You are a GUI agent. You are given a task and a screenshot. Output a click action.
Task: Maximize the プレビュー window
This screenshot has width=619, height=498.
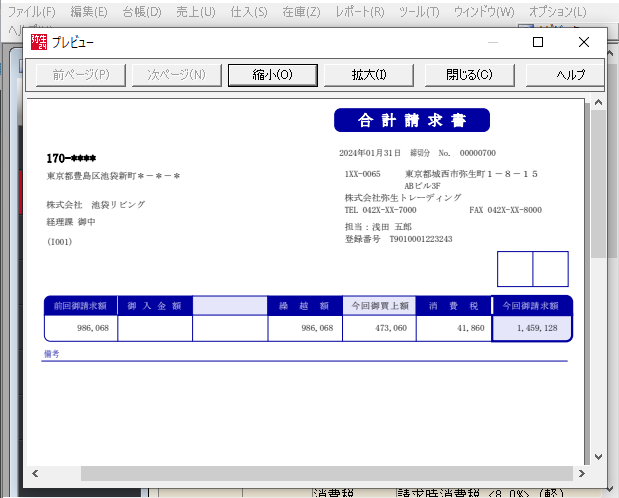click(538, 43)
